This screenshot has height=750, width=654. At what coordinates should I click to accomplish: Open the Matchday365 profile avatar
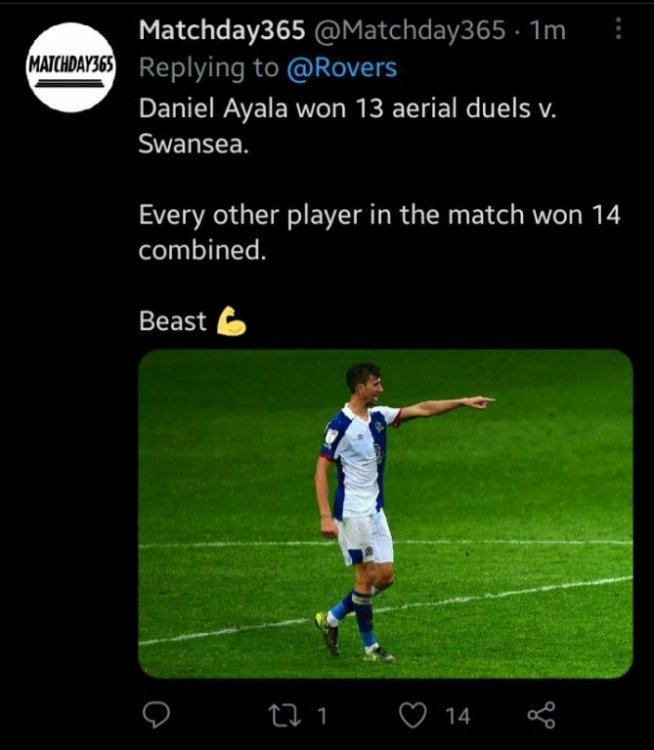tap(70, 68)
